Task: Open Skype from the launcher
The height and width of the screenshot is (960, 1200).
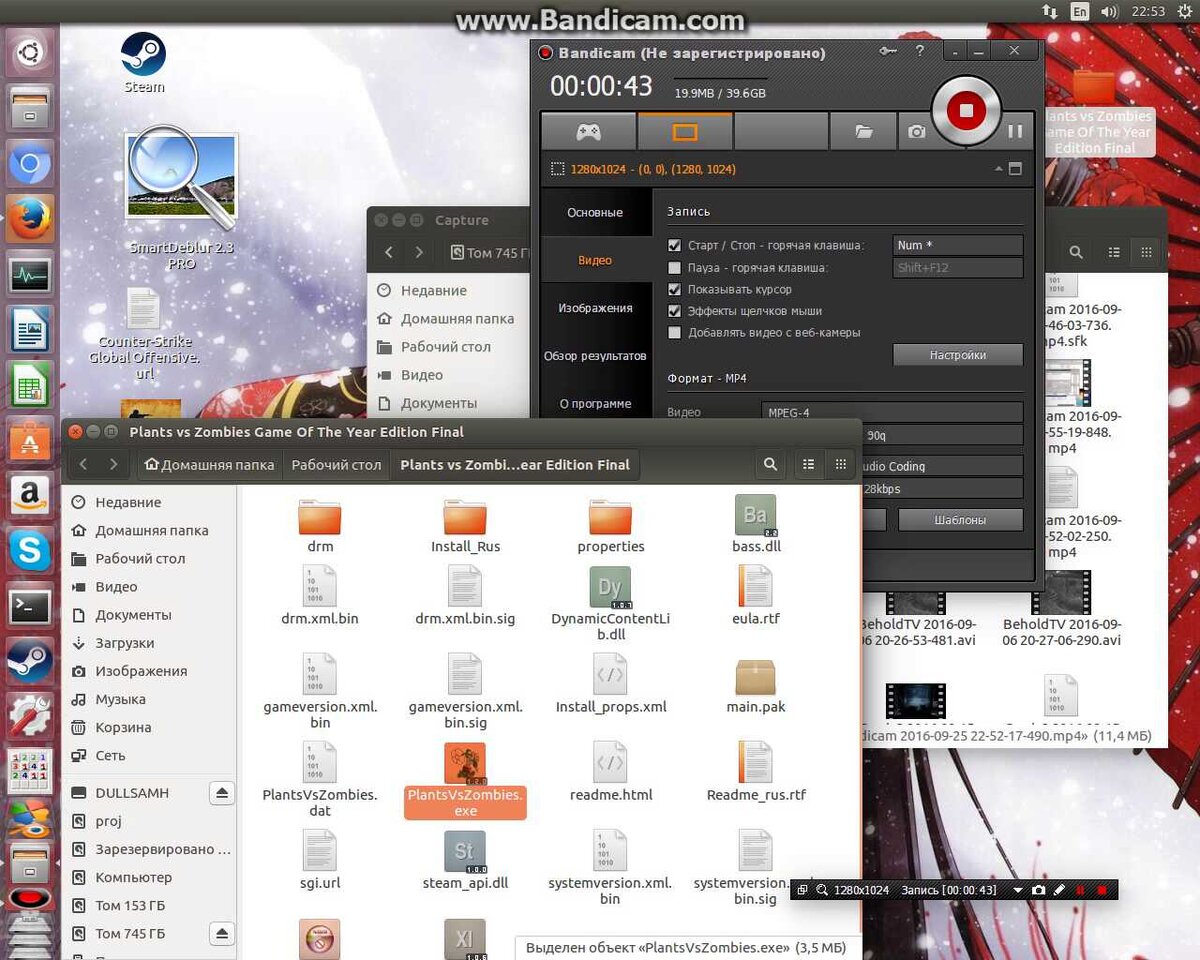Action: point(30,550)
